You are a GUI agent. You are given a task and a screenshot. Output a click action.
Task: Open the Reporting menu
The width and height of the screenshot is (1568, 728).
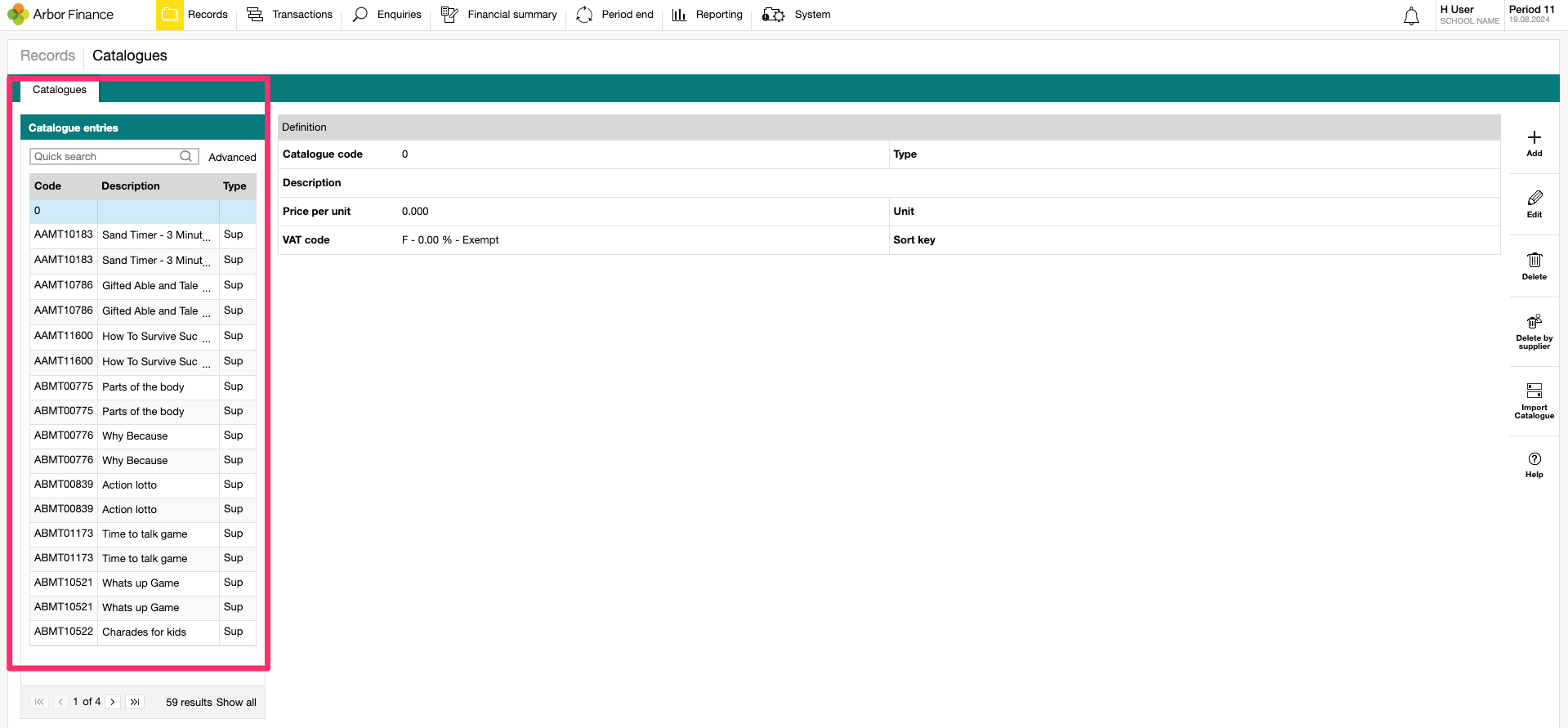[707, 15]
